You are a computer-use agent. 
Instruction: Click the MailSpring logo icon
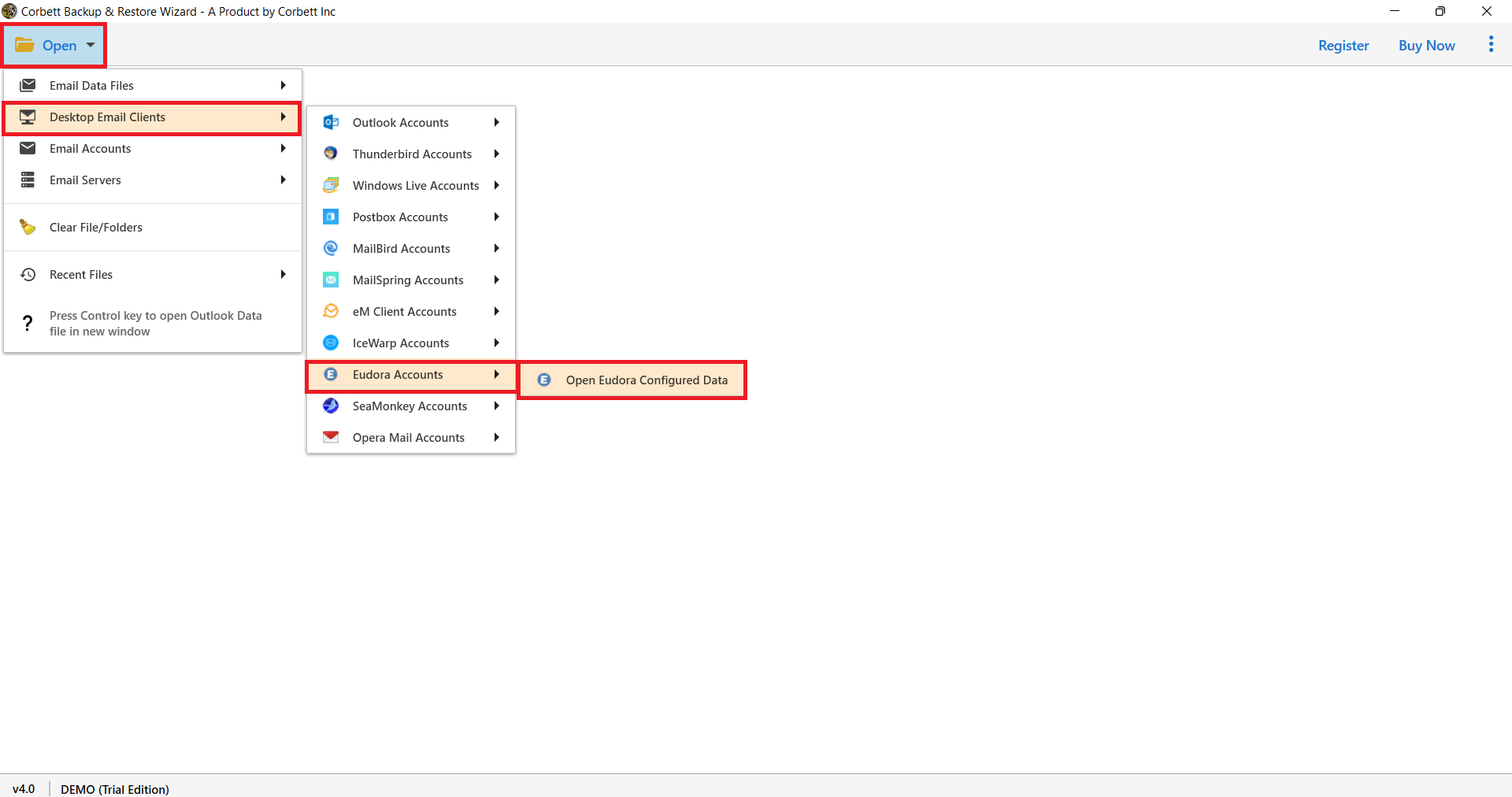(x=331, y=280)
